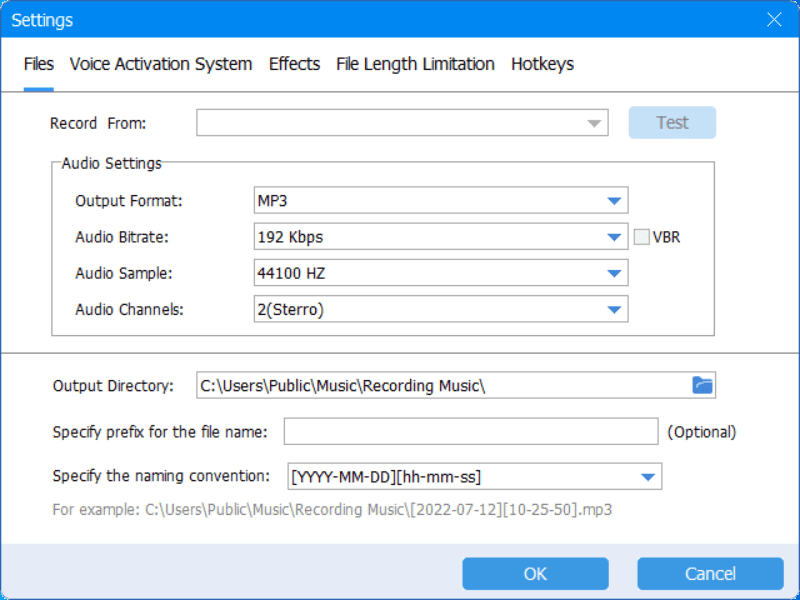Click the browse folder icon for Output Directory

pos(703,385)
